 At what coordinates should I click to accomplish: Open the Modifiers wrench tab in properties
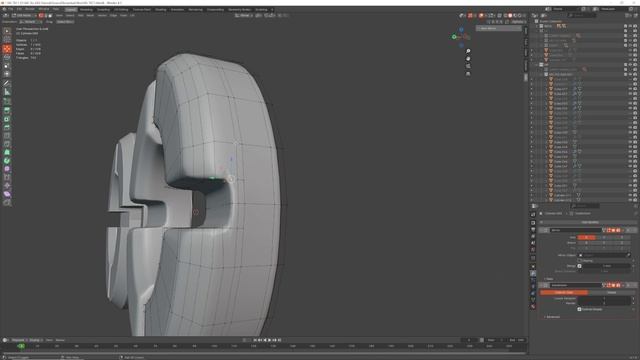(x=533, y=273)
